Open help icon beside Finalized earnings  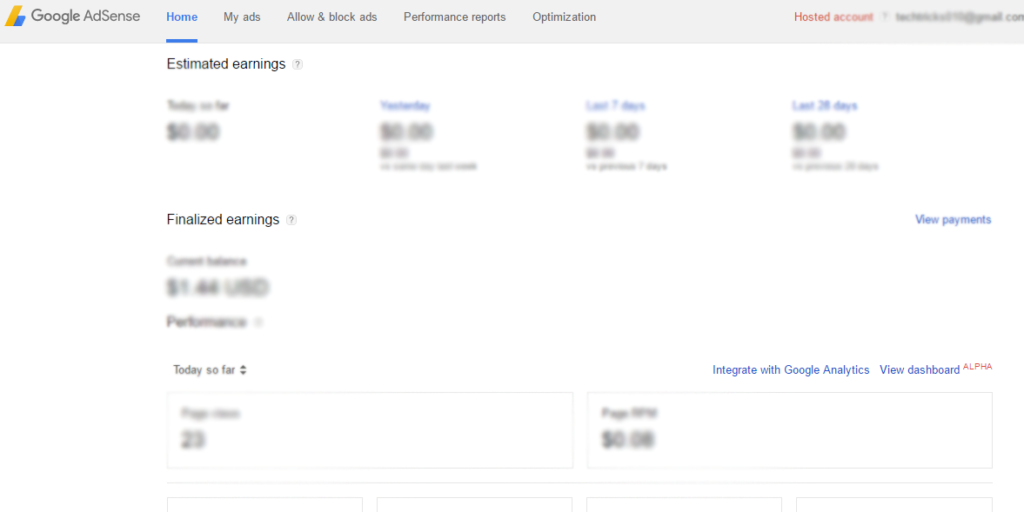pos(291,220)
